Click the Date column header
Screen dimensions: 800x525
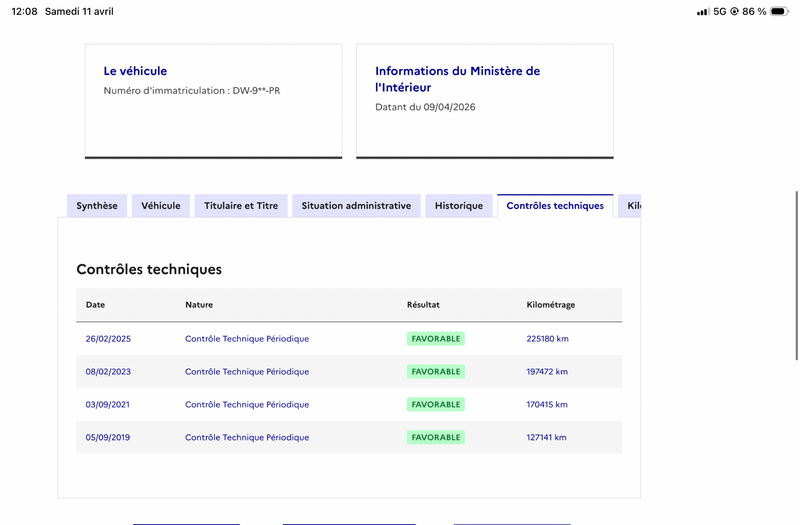(95, 305)
